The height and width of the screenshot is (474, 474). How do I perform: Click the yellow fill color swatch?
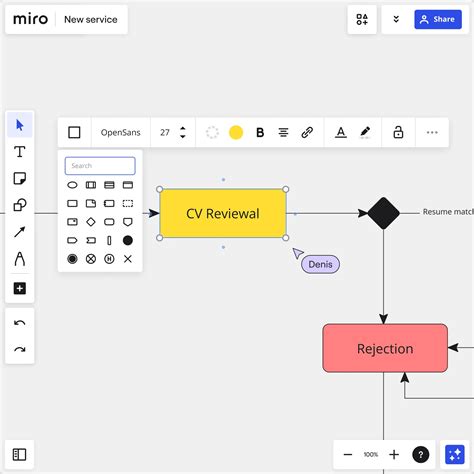[x=236, y=133]
